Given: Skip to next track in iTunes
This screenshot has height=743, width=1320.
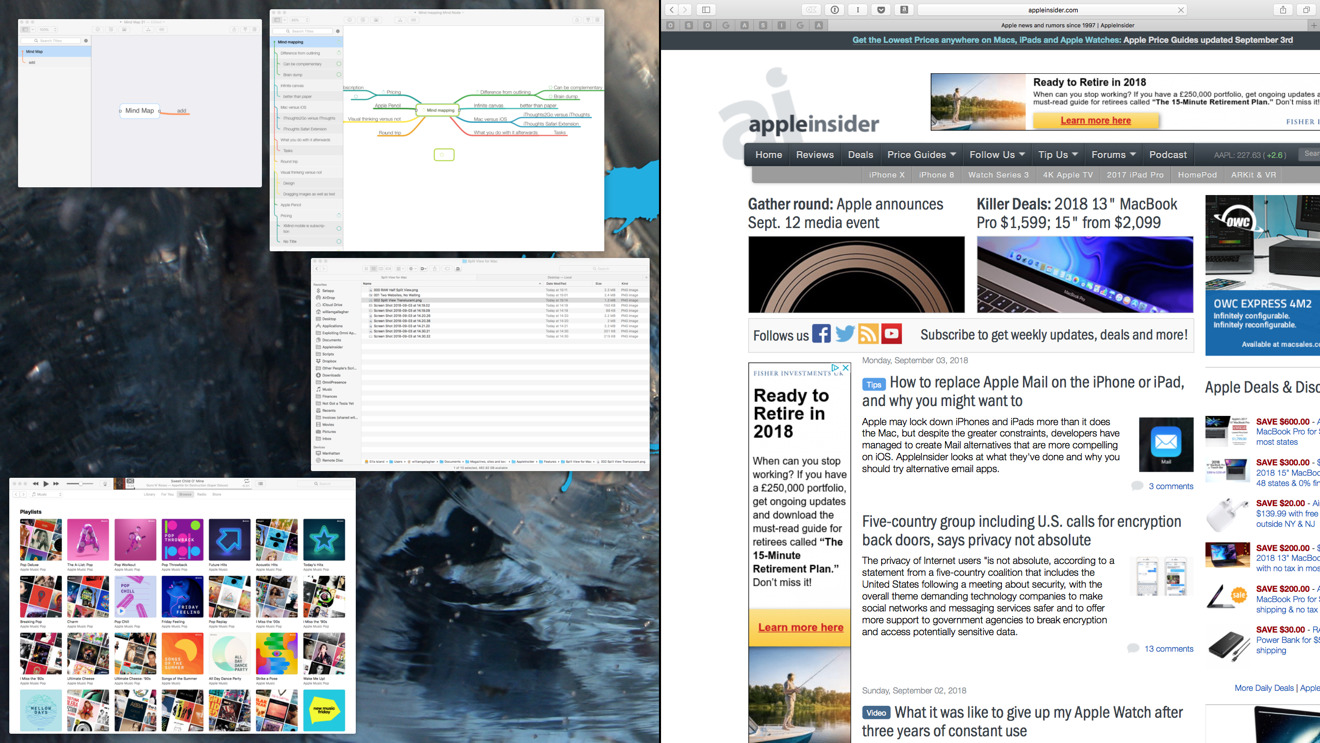Looking at the screenshot, I should 56,483.
